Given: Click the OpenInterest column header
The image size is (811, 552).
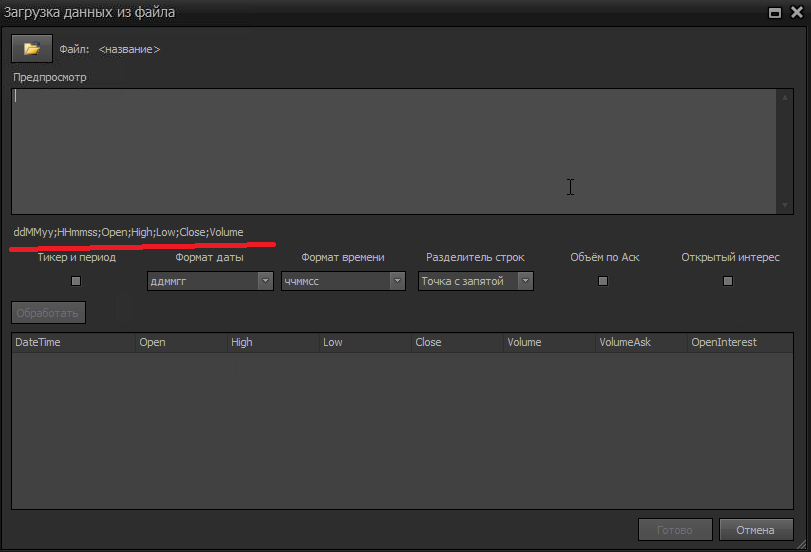Looking at the screenshot, I should [738, 342].
